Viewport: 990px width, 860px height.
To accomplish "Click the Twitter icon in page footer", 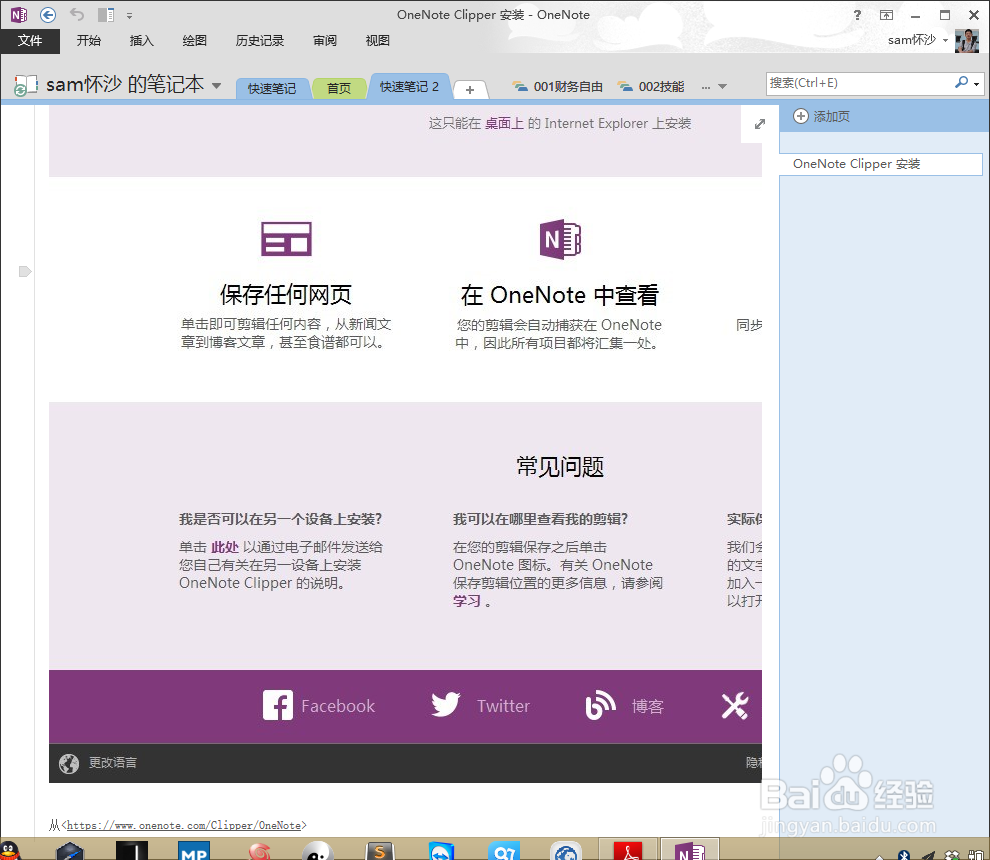I will coord(444,704).
